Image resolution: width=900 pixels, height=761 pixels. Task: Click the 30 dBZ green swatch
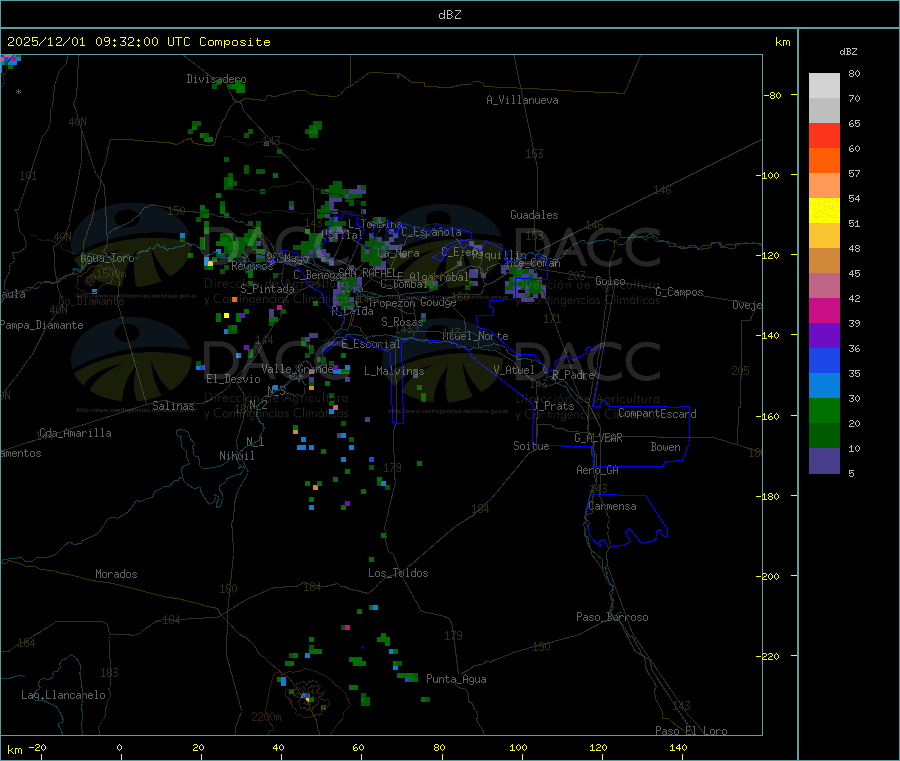coord(824,410)
